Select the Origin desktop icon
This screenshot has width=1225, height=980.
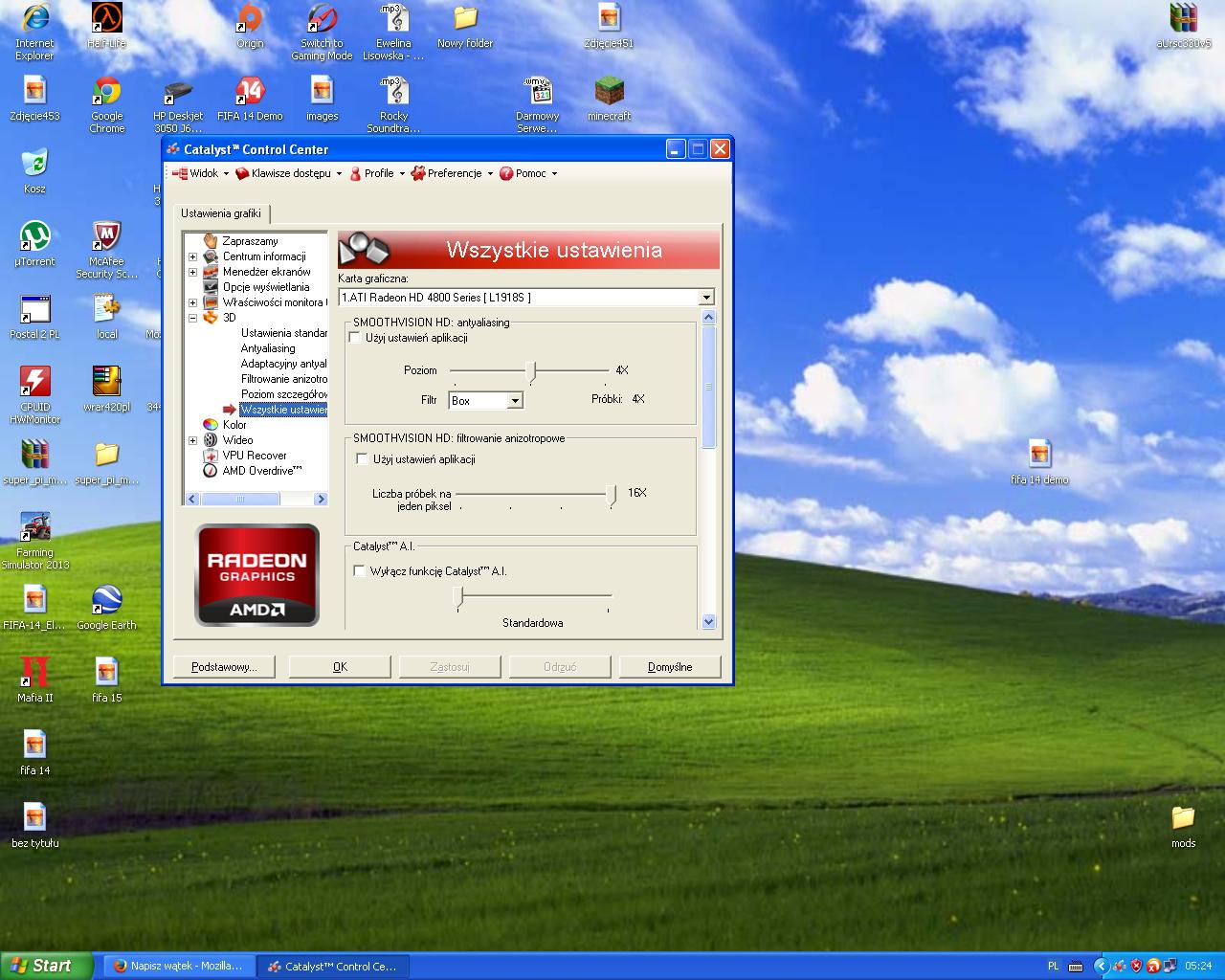click(250, 27)
